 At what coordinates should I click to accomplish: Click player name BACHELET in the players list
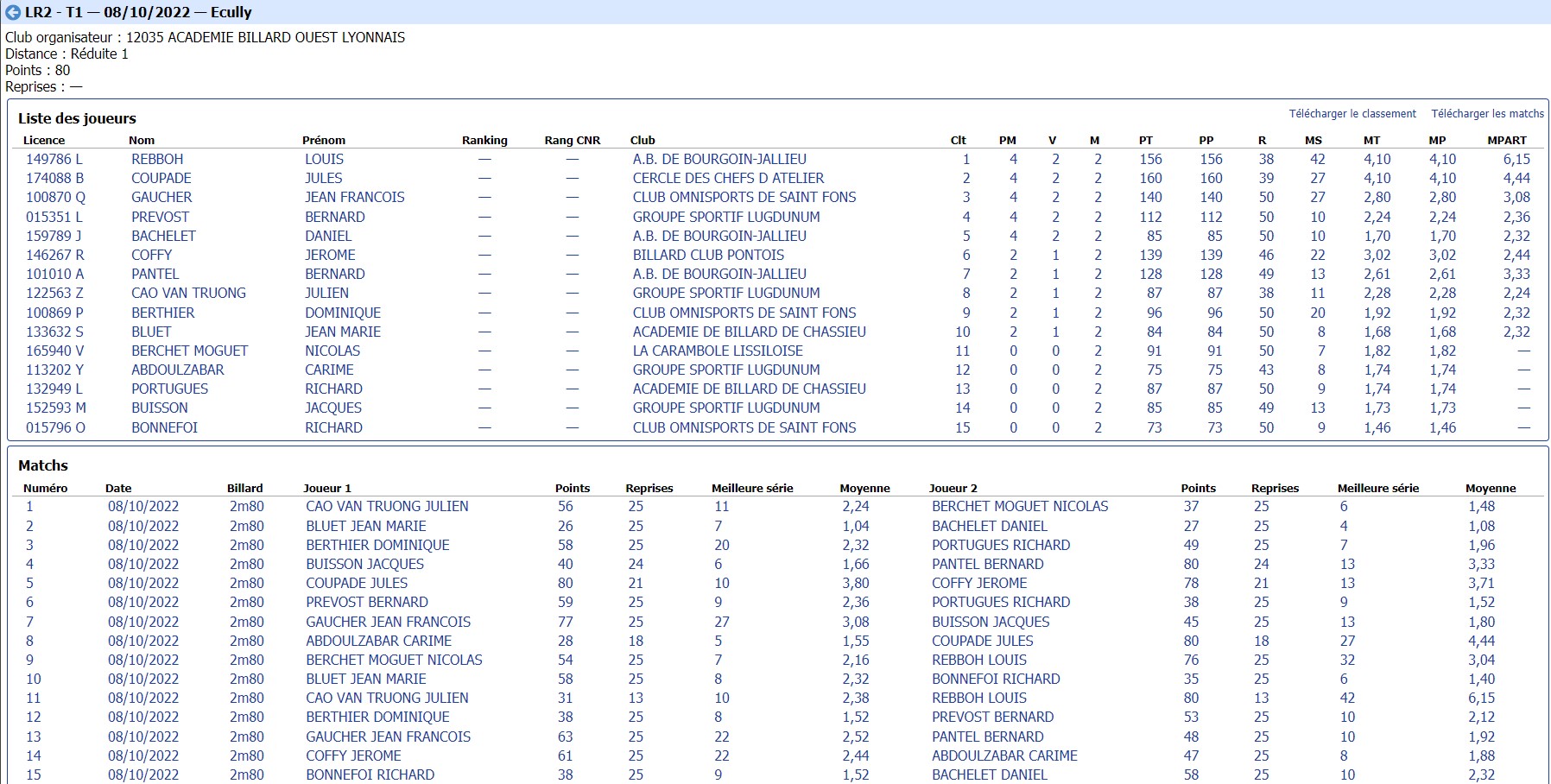pos(163,236)
